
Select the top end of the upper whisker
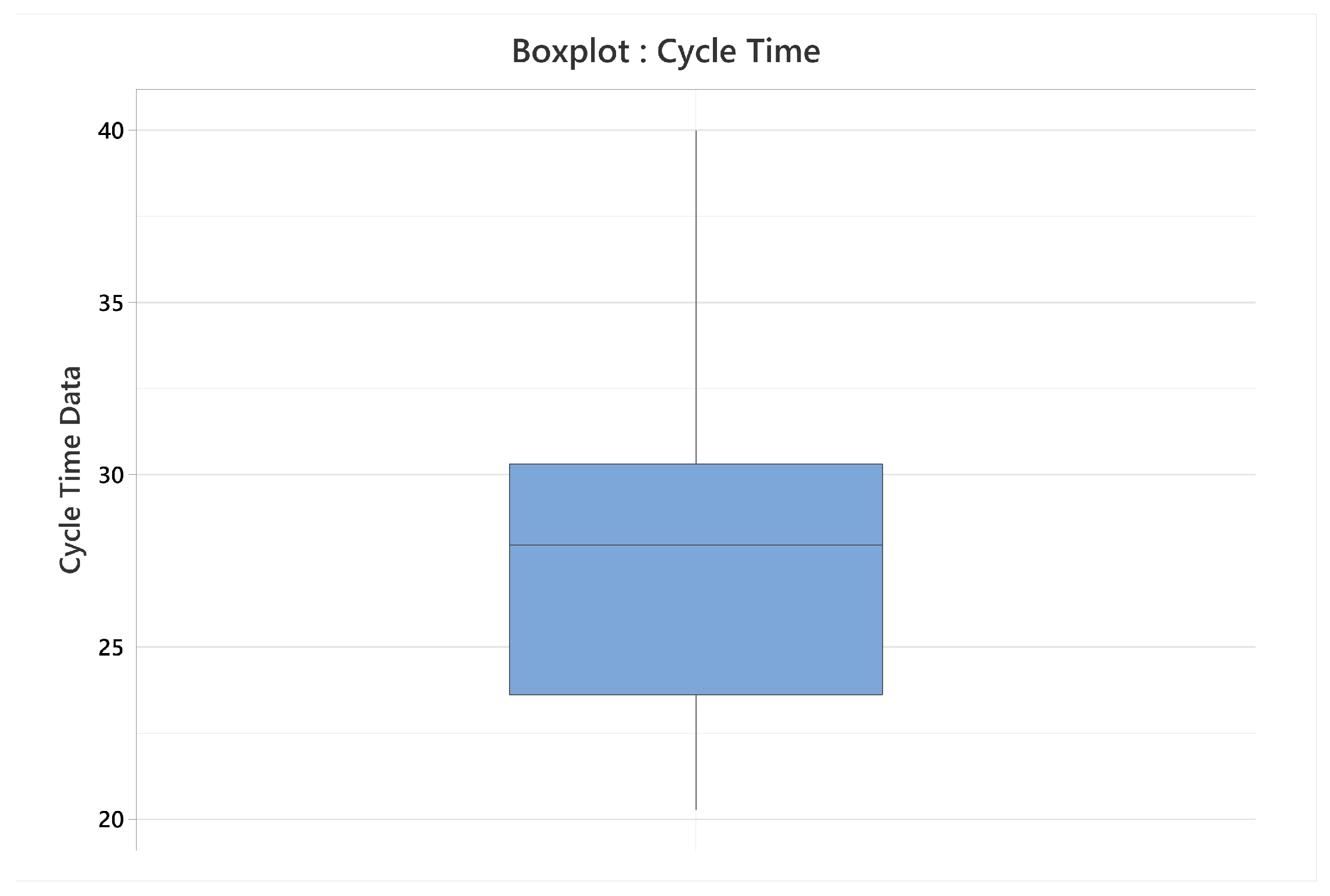point(696,131)
